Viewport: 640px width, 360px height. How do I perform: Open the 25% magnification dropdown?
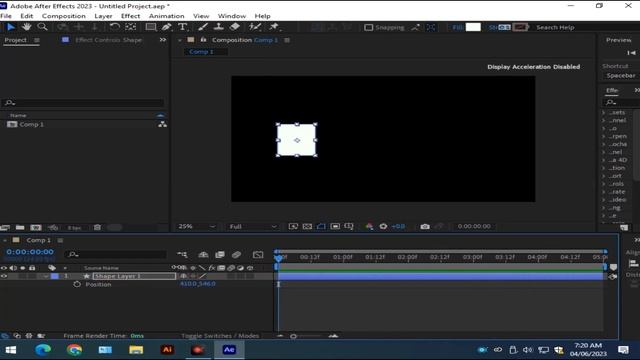click(197, 227)
